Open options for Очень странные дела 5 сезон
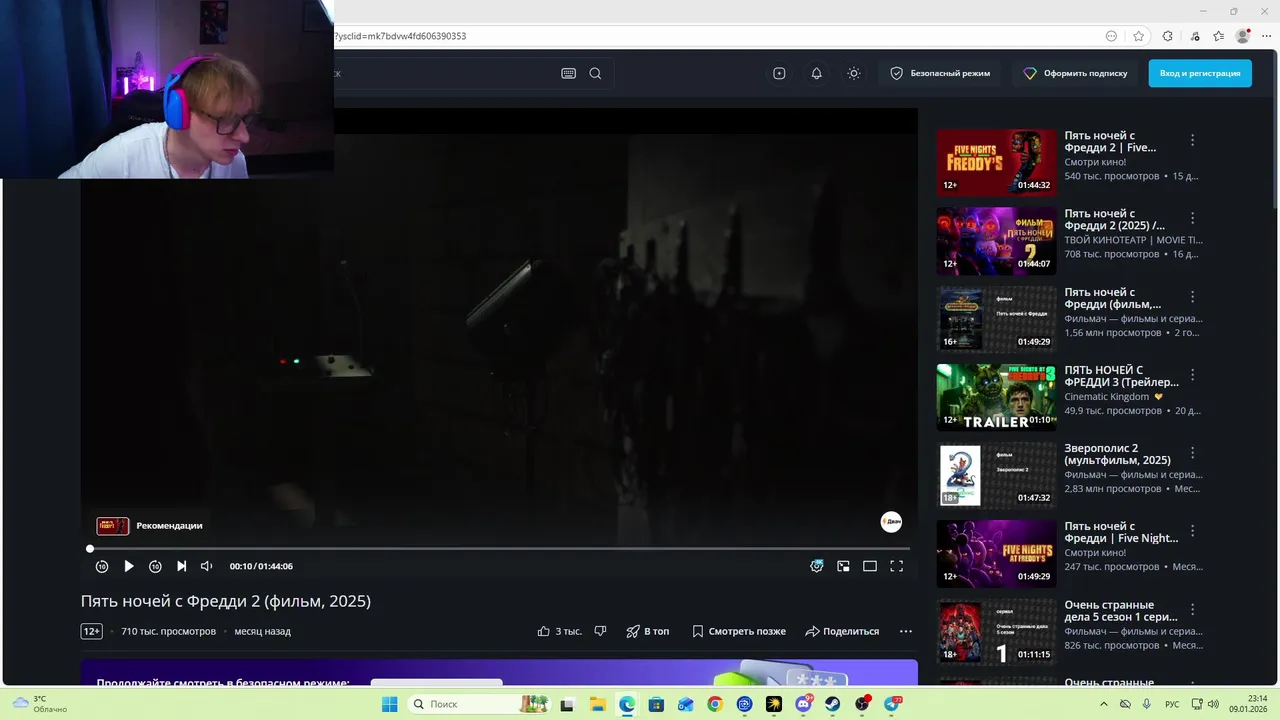 click(x=1192, y=610)
